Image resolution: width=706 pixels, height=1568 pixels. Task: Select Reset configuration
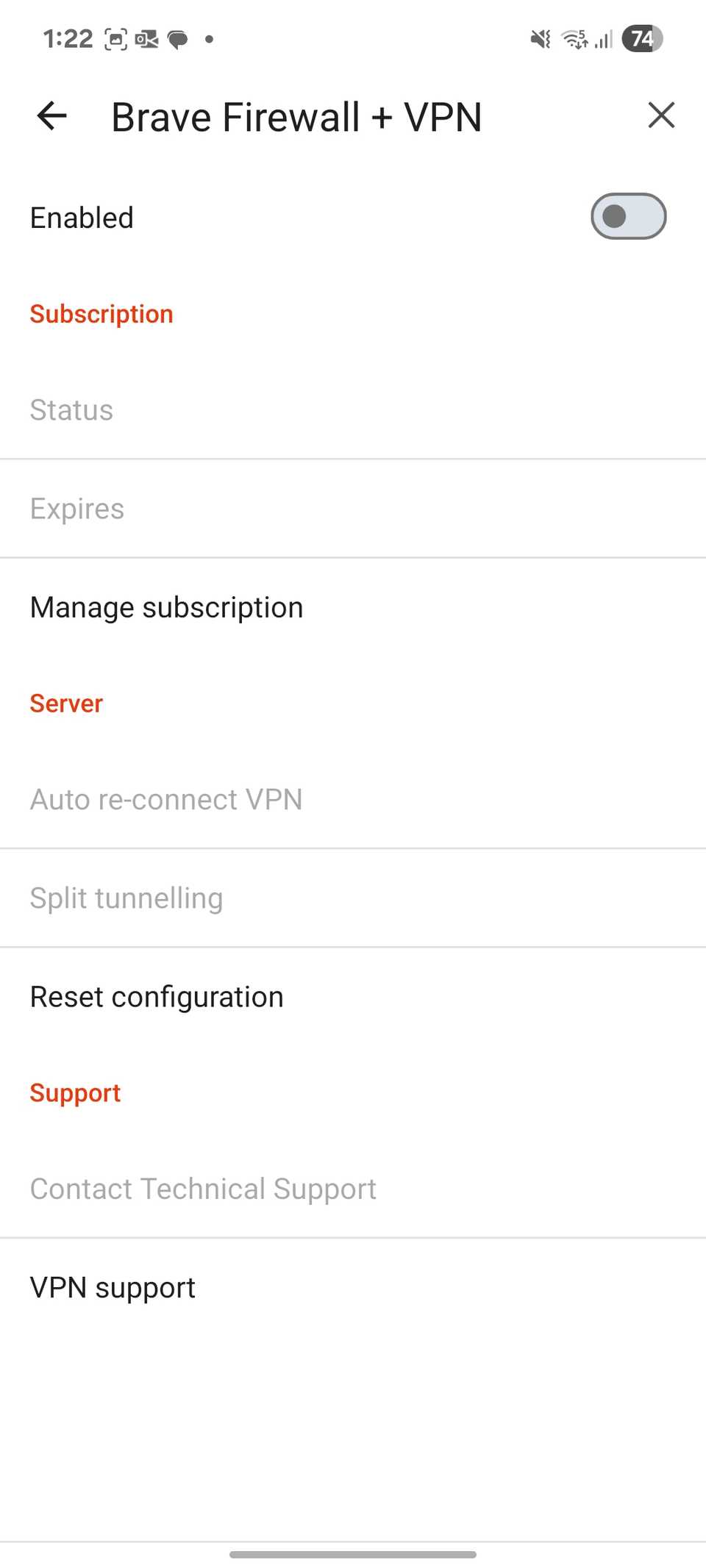click(157, 996)
